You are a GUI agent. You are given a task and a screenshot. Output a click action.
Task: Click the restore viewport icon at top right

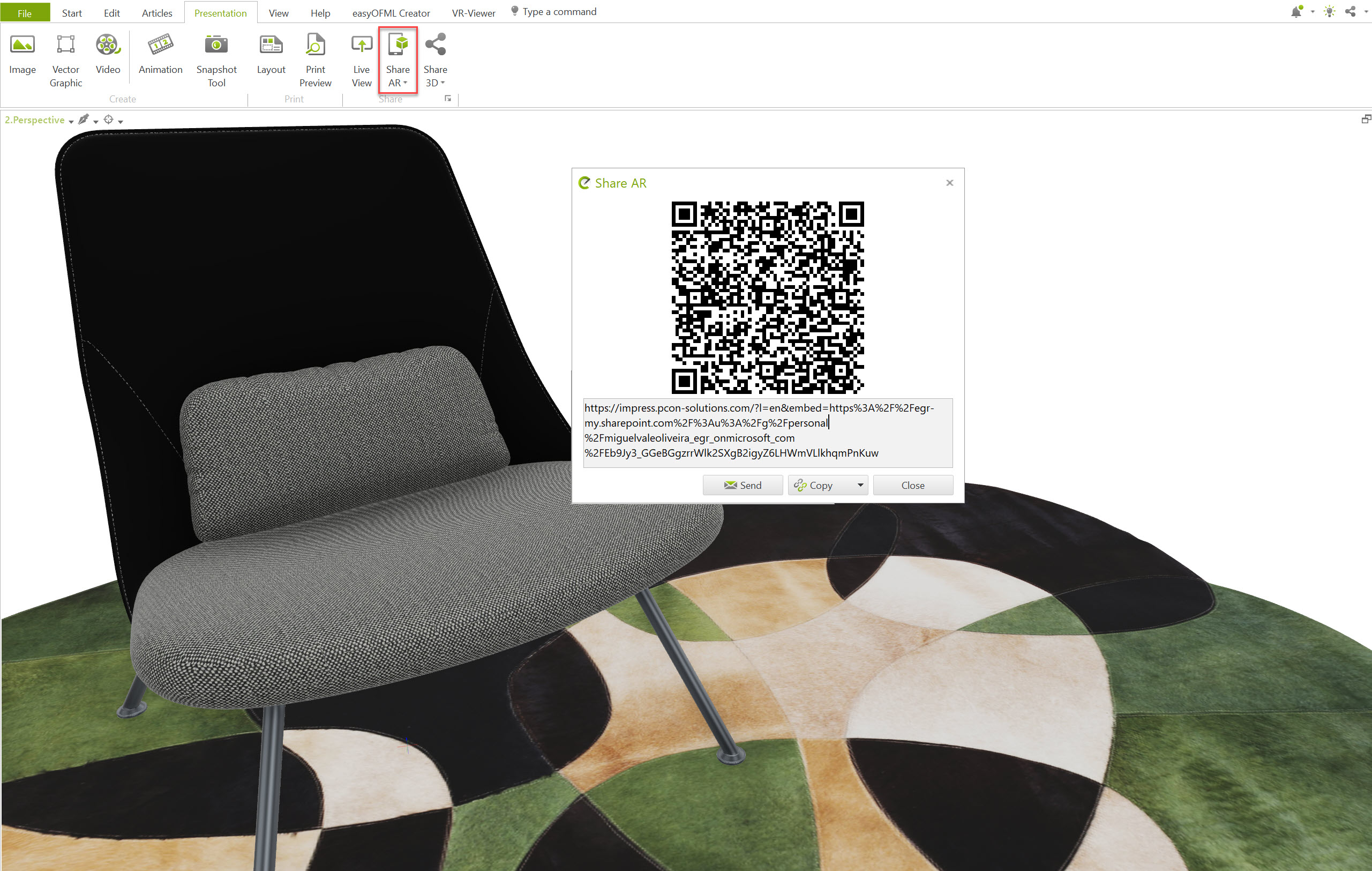[1366, 118]
